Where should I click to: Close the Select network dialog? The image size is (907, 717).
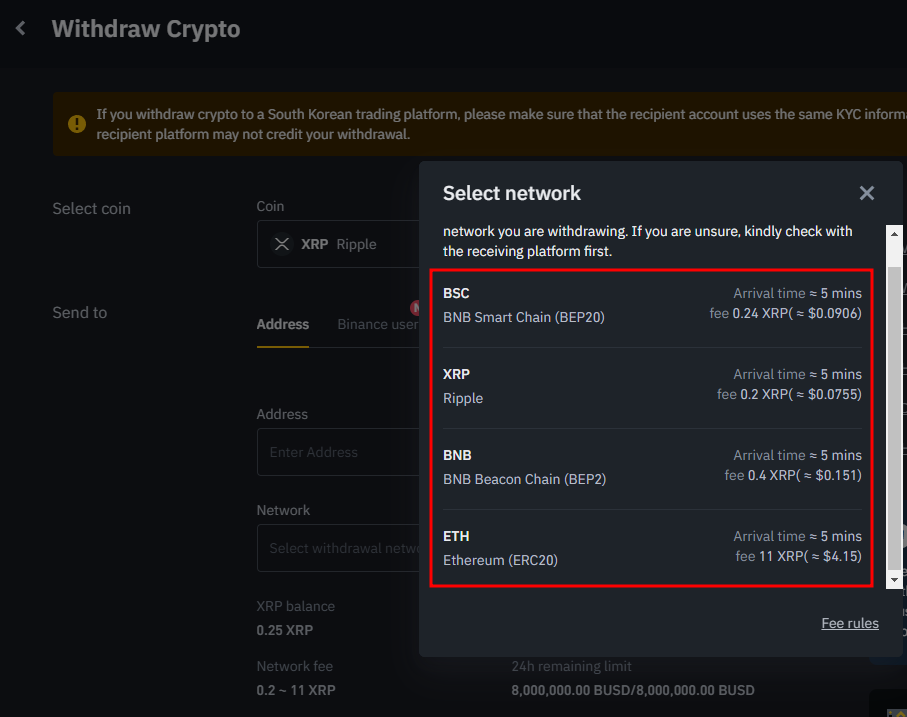click(x=866, y=193)
